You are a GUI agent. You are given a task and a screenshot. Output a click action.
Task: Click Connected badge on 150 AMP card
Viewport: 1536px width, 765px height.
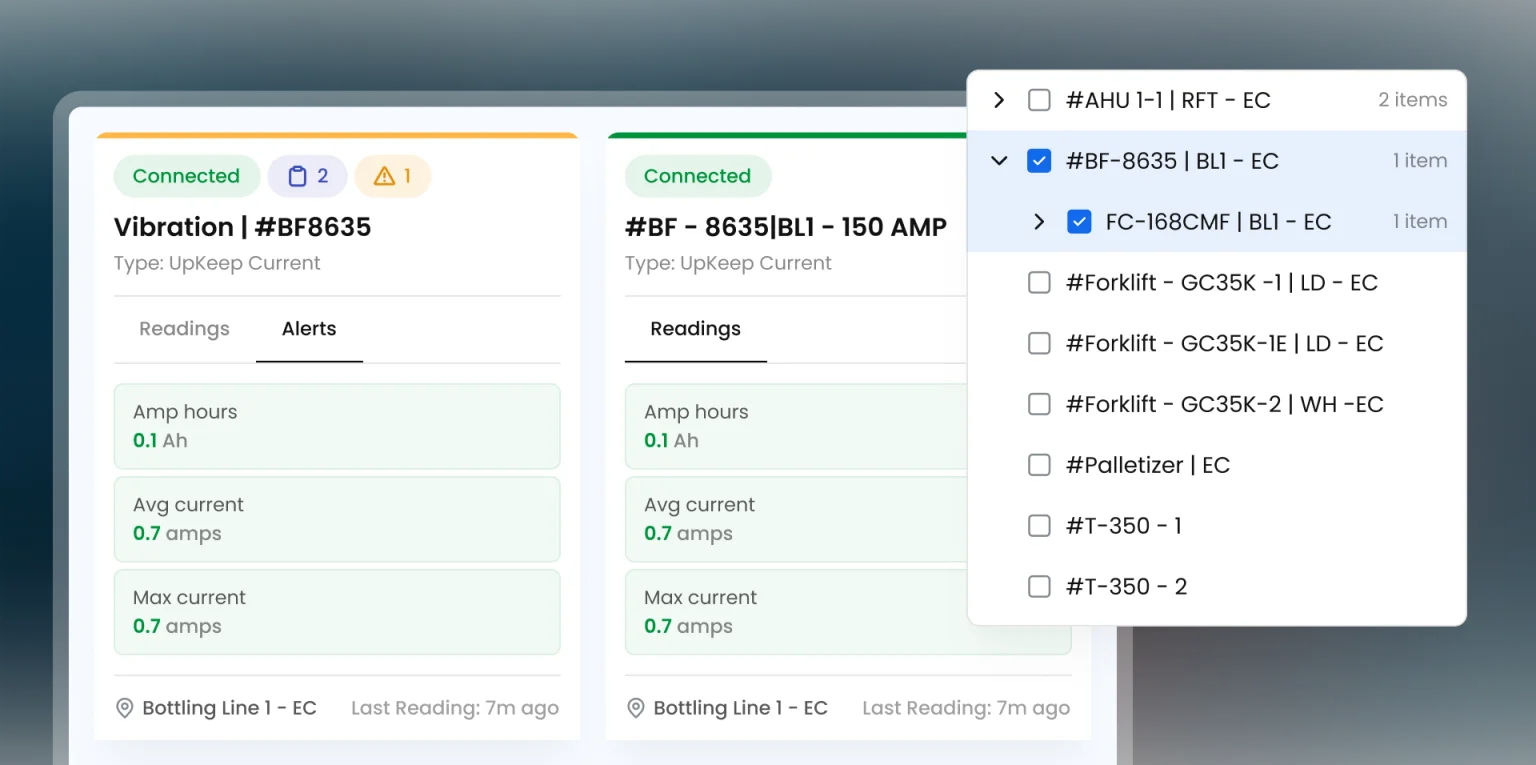tap(697, 176)
